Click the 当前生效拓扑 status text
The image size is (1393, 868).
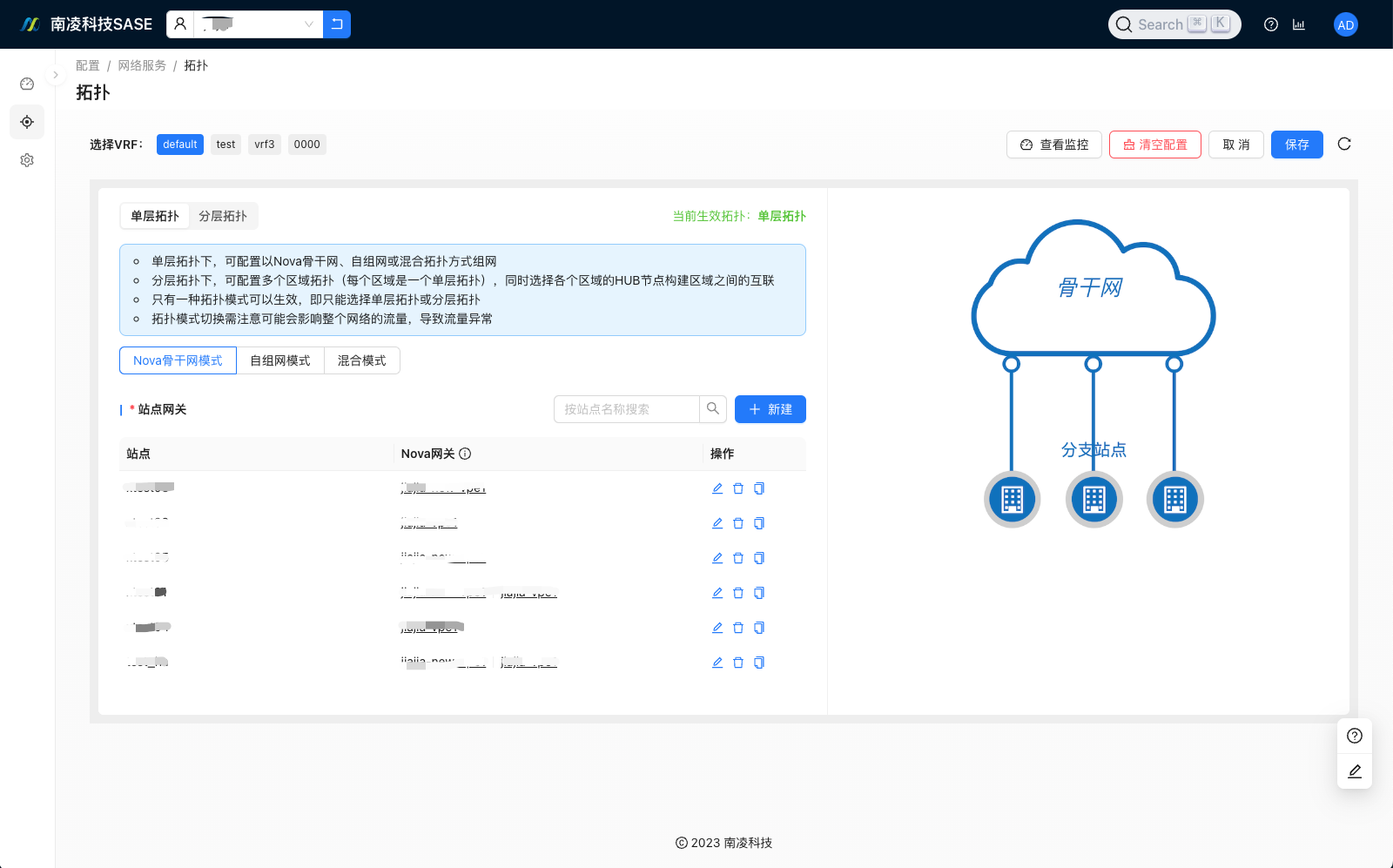[x=739, y=216]
